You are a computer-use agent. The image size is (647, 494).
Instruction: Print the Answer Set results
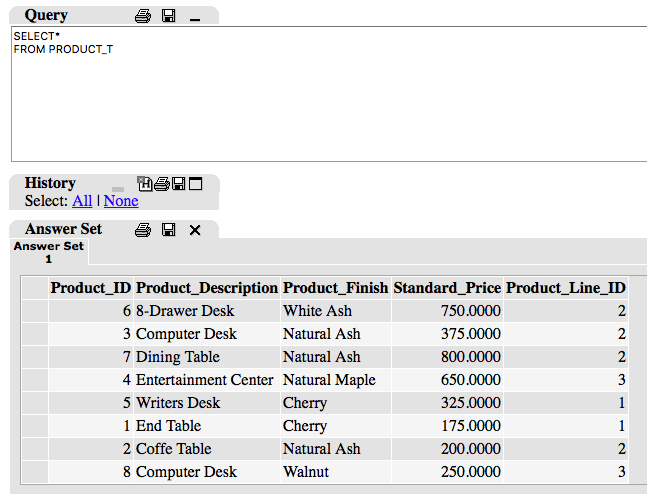pos(143,230)
